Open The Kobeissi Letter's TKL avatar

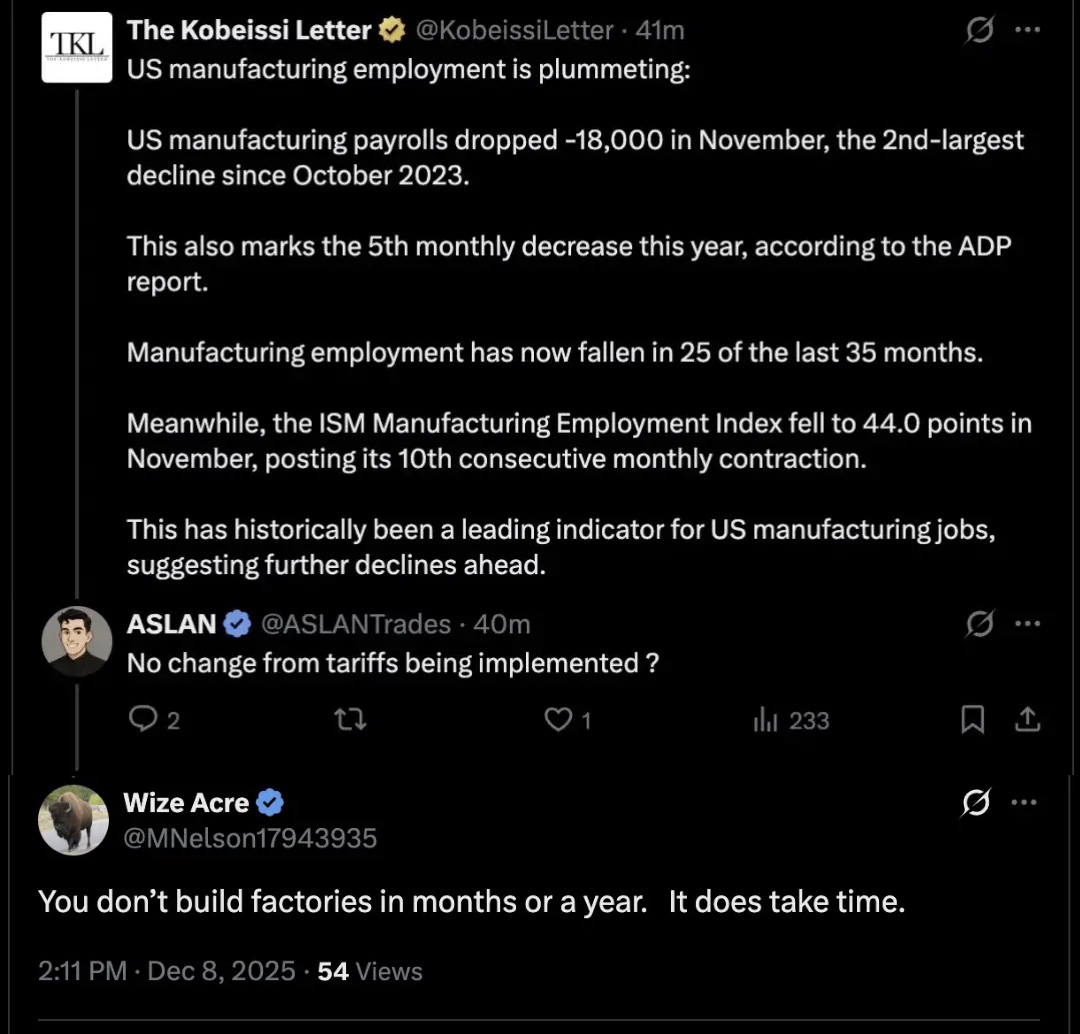[77, 47]
